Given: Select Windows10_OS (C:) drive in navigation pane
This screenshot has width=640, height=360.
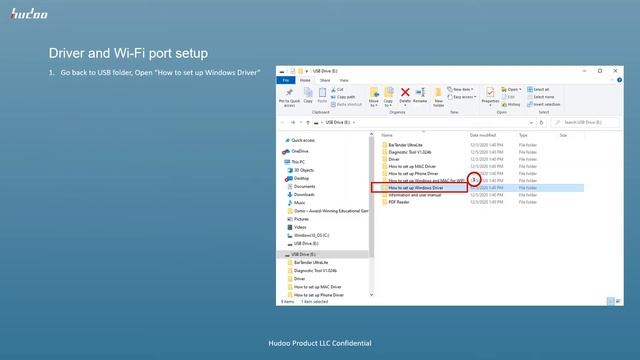Looking at the screenshot, I should [x=308, y=236].
